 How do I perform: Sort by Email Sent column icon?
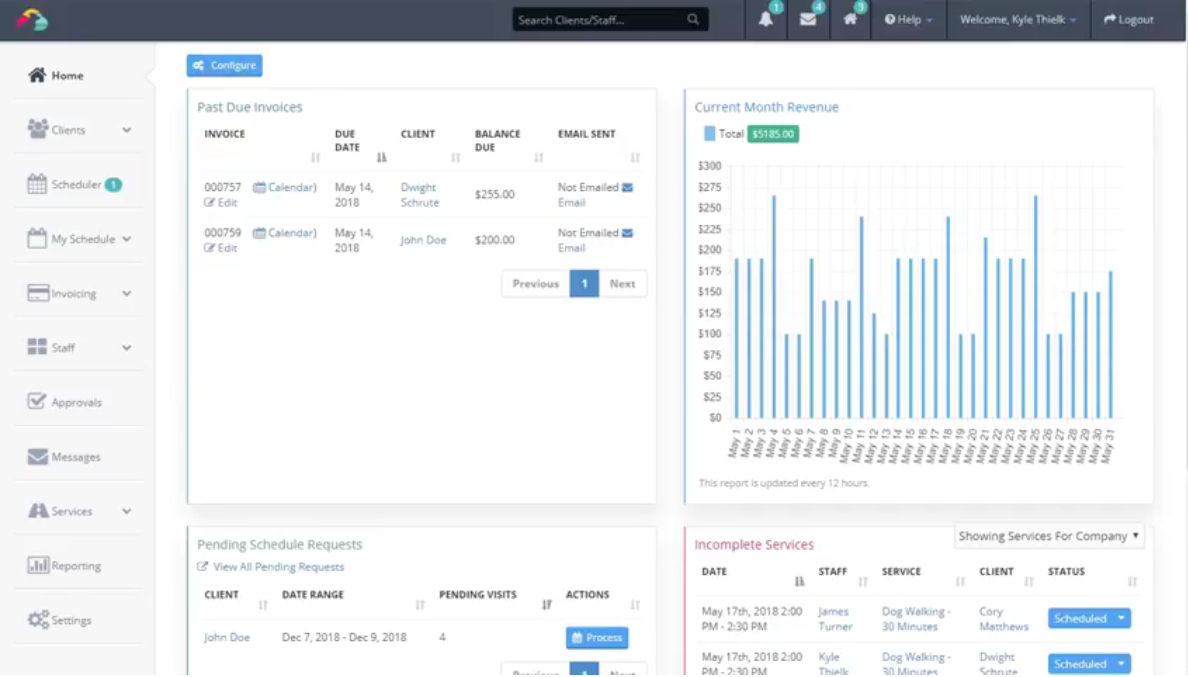[635, 158]
